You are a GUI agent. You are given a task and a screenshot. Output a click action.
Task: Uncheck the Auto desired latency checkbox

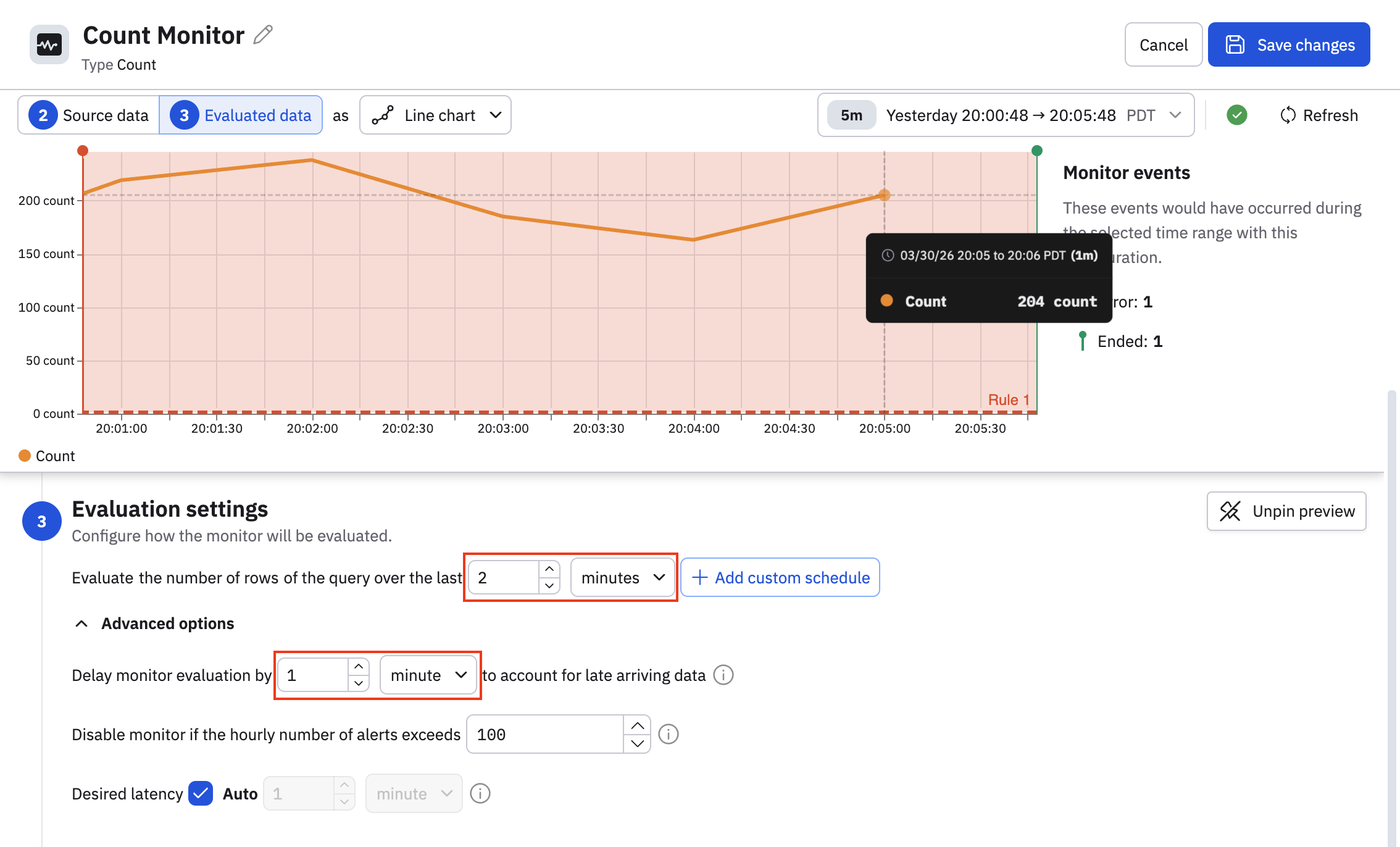(x=201, y=793)
